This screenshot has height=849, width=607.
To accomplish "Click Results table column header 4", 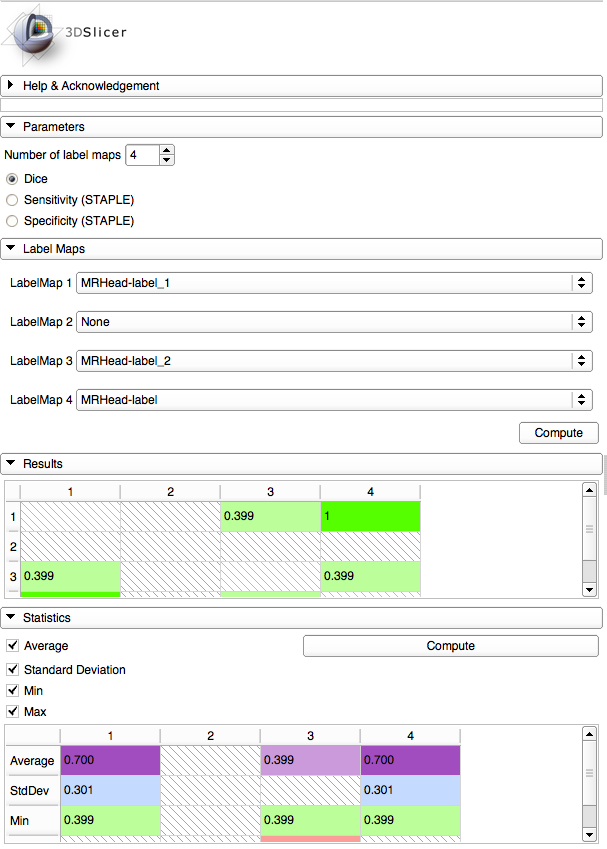I will click(x=370, y=492).
